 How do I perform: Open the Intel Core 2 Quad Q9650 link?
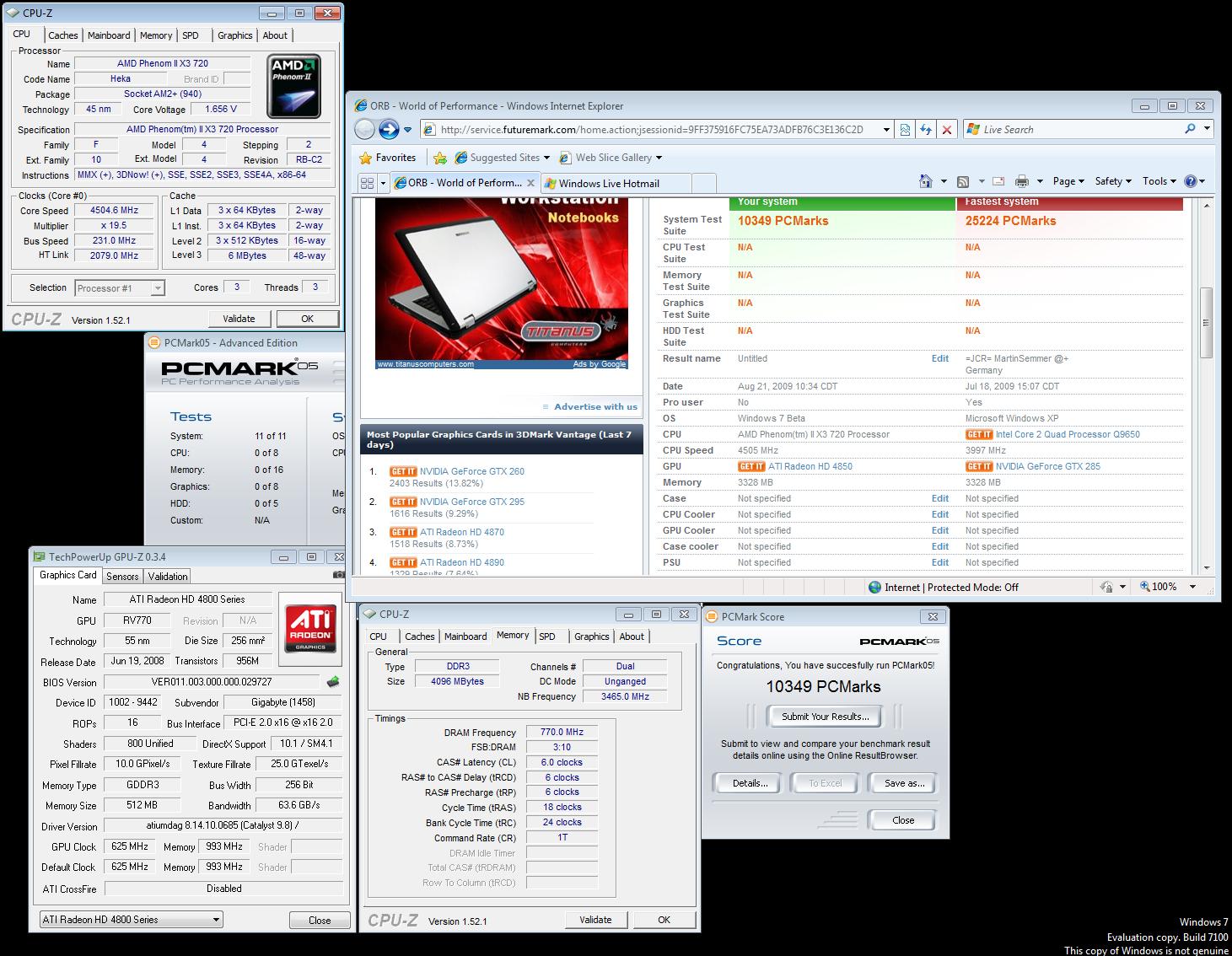tap(1068, 434)
